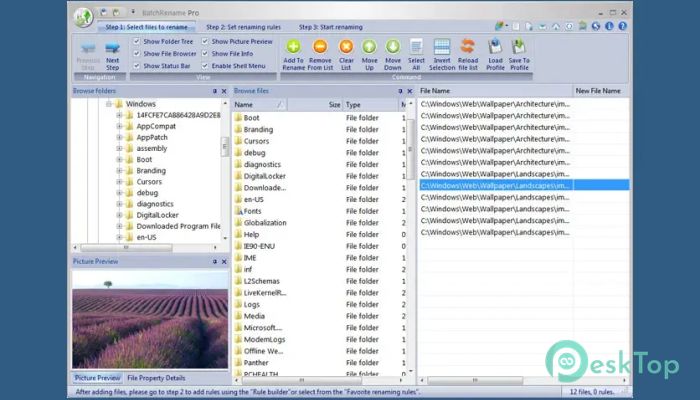Screen dimensions: 700x400
Task: Sort browse files by Name column
Action: 259,105
